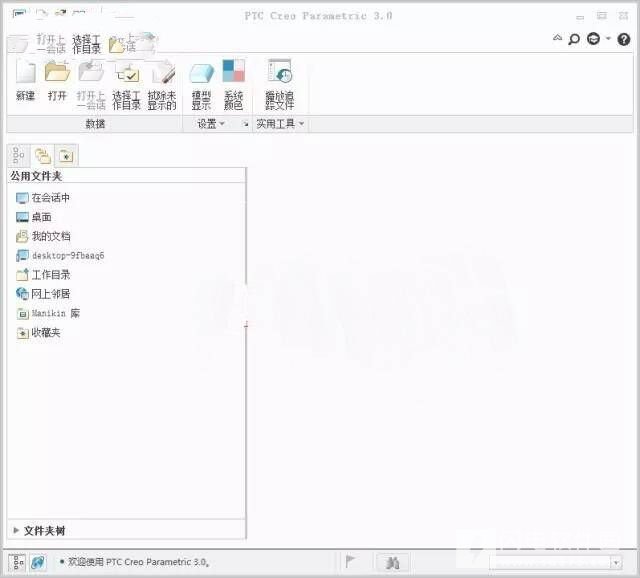Click 播放追踪文件 trail file button
The width and height of the screenshot is (640, 578).
tap(280, 85)
